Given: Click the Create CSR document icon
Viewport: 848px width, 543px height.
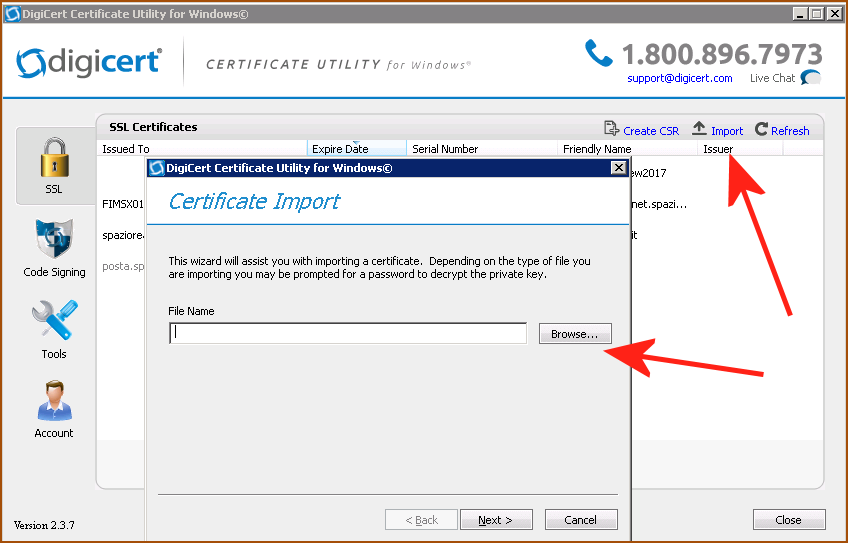Looking at the screenshot, I should pyautogui.click(x=611, y=129).
